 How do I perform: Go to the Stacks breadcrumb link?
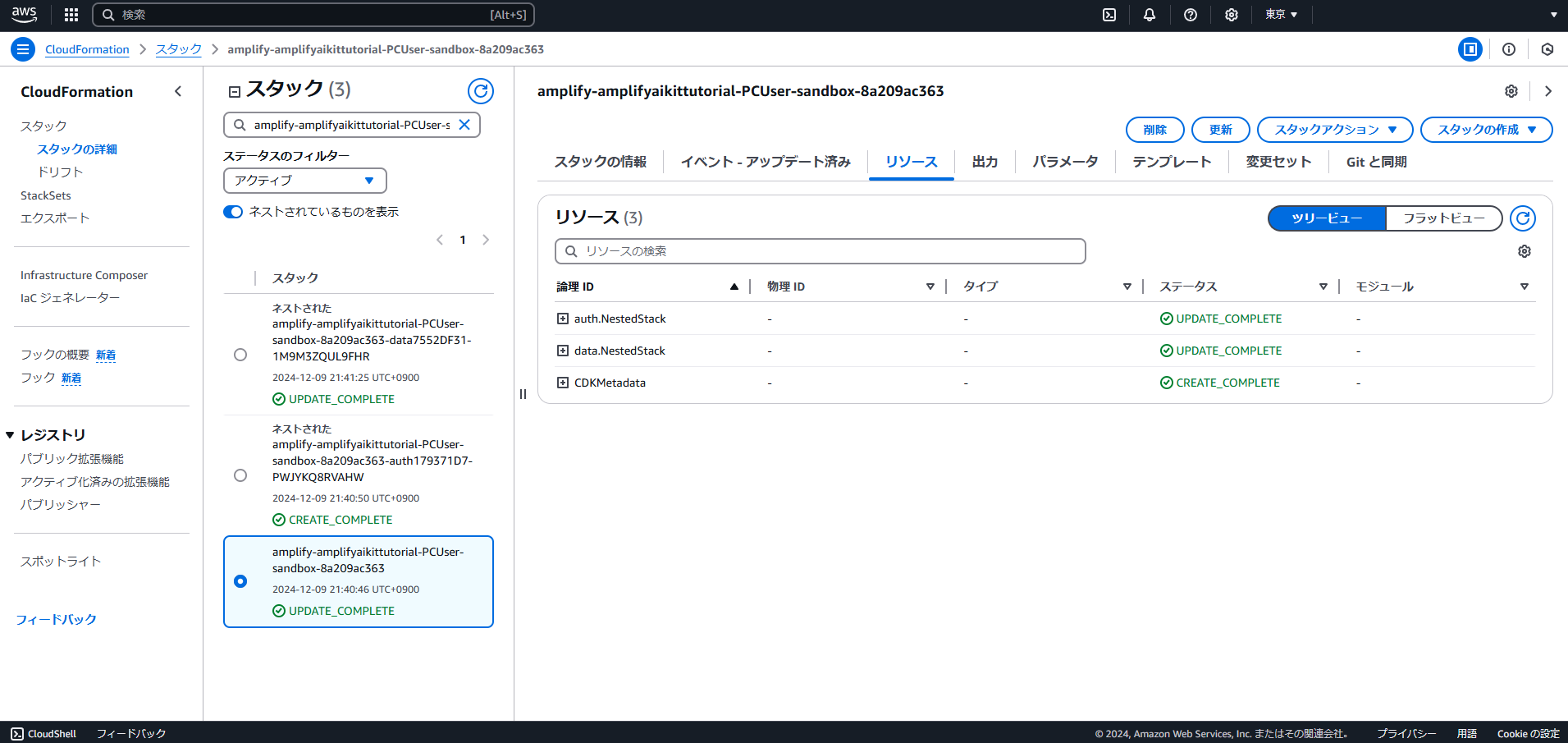pos(179,49)
